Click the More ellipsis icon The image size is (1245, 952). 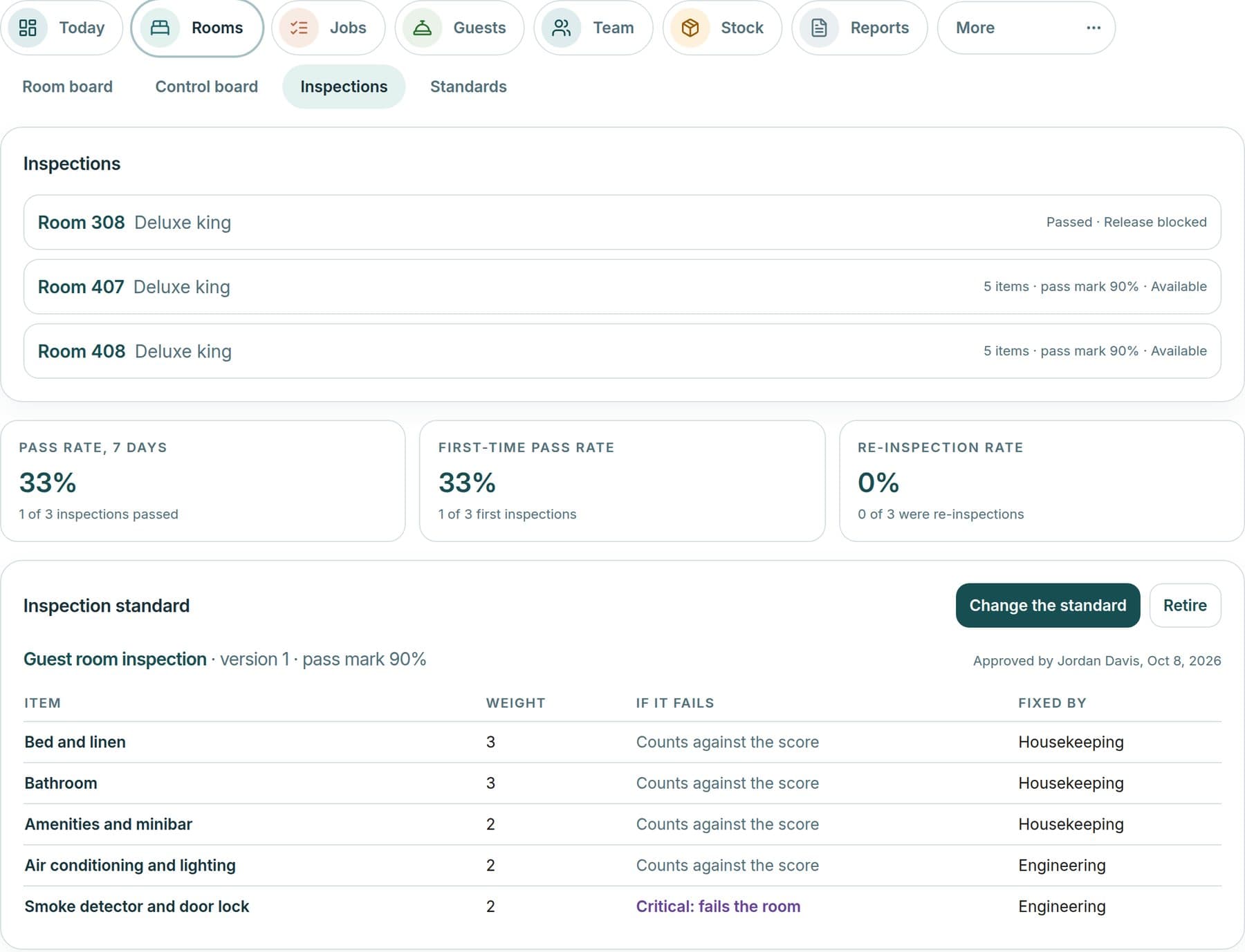tap(1094, 28)
